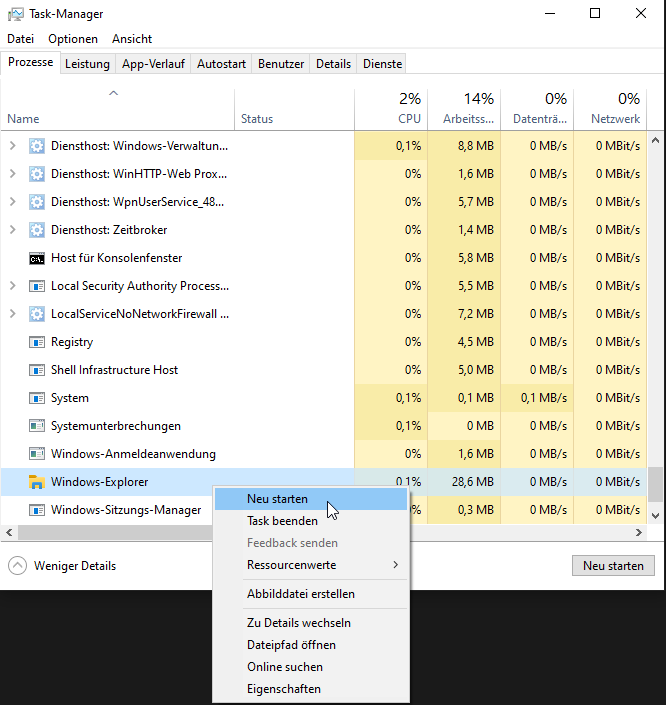Select the Shell Infrastructure Host row
The height and width of the screenshot is (705, 666).
tap(324, 370)
